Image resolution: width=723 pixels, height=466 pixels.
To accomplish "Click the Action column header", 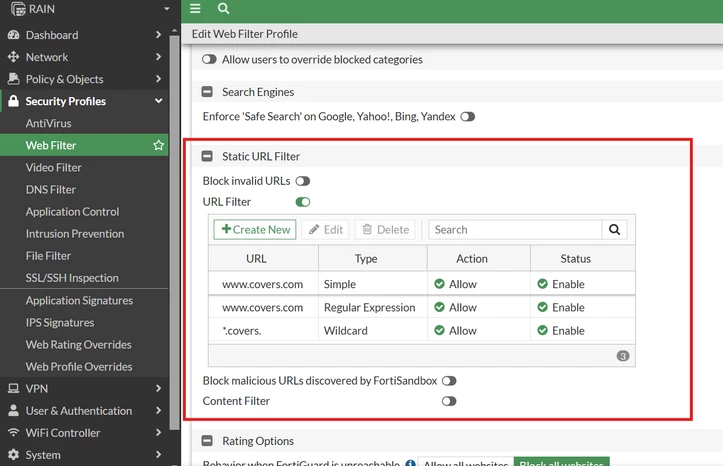I will (479, 259).
